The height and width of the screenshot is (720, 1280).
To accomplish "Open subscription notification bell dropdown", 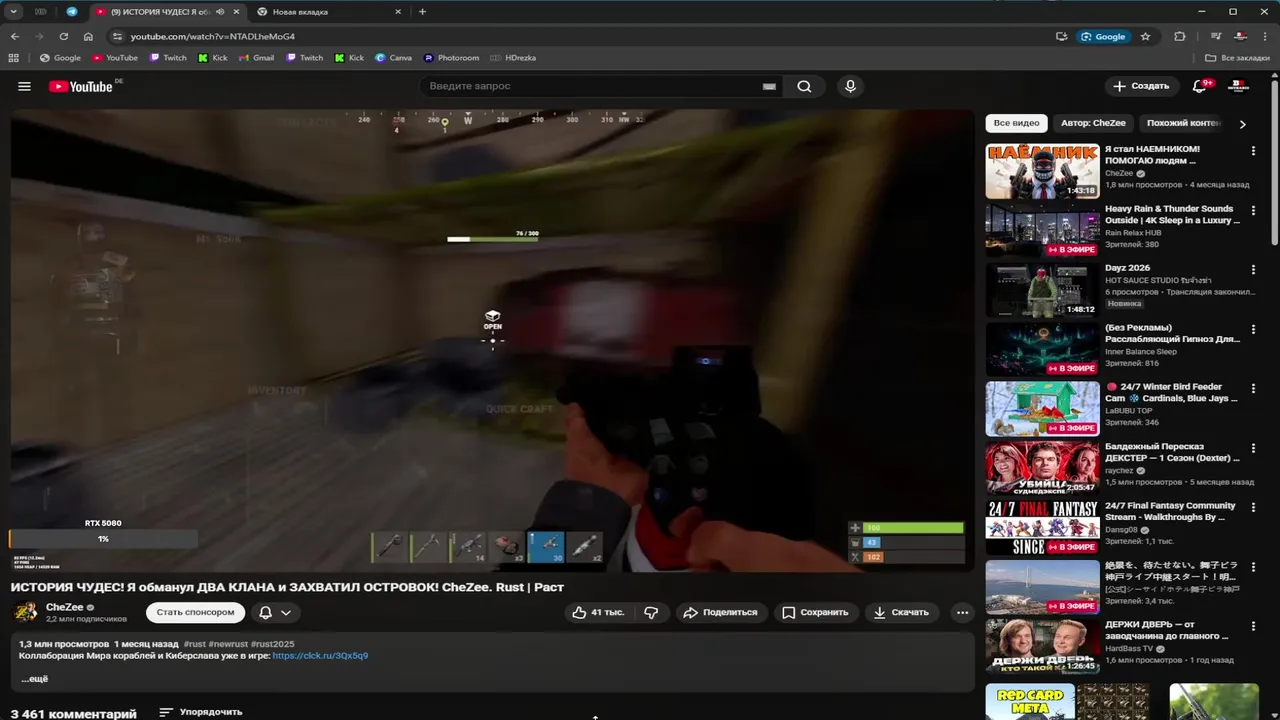I will click(275, 612).
